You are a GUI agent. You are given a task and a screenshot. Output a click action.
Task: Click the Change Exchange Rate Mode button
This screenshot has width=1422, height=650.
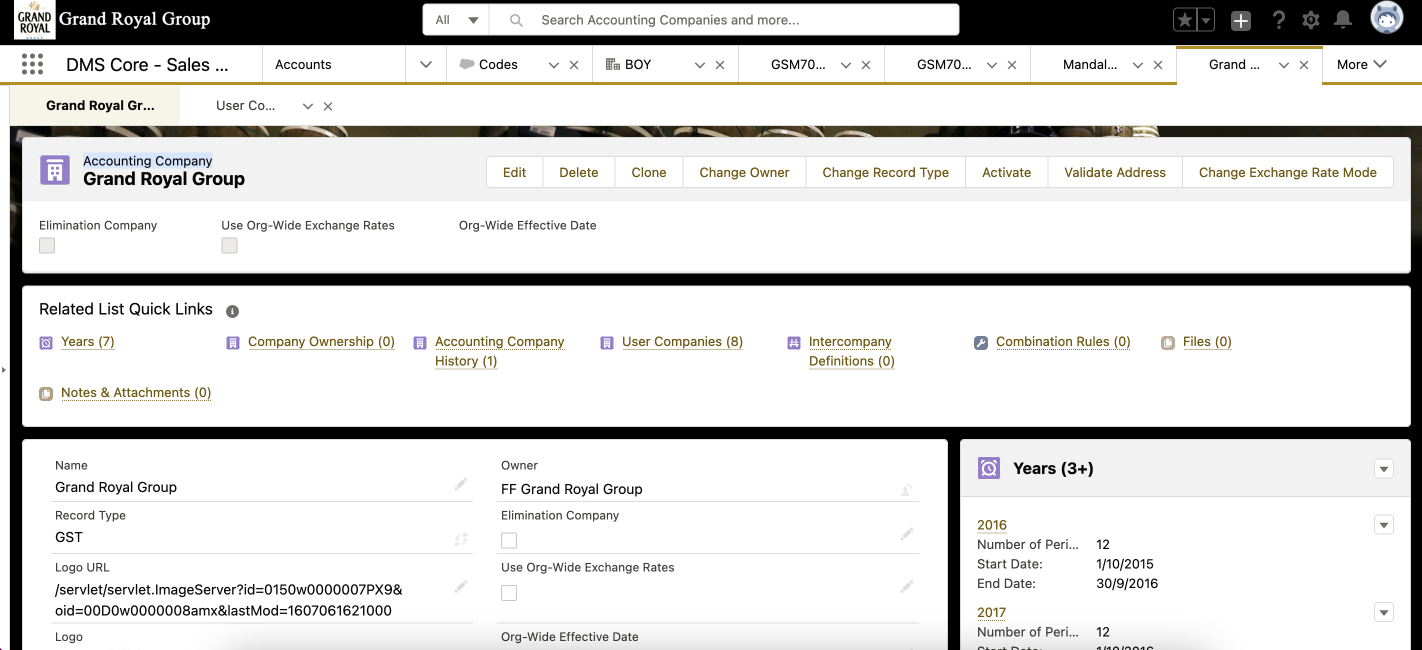pos(1288,172)
